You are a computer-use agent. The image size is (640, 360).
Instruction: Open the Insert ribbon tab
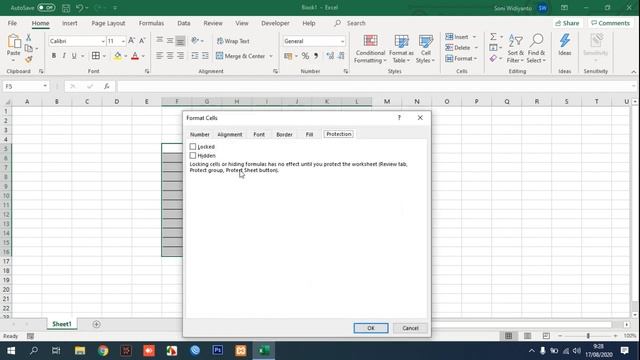coord(70,23)
